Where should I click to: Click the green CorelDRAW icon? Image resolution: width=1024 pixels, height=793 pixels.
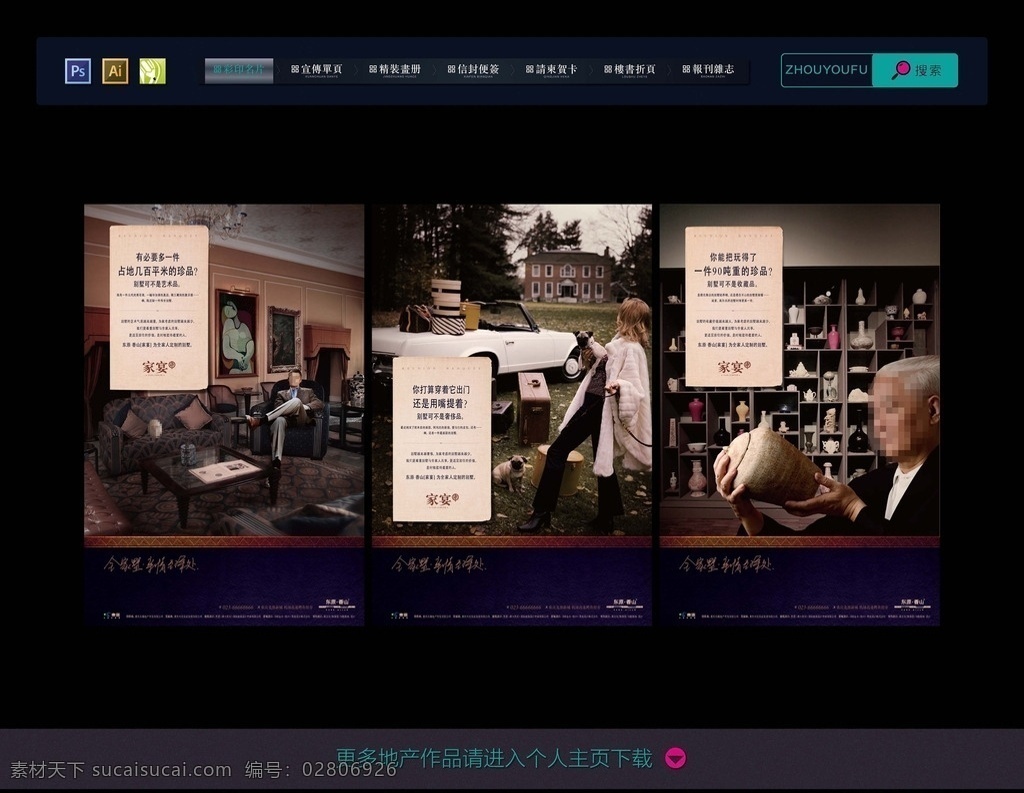[x=152, y=71]
